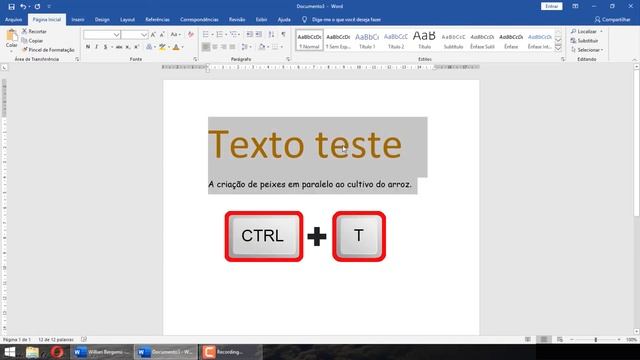This screenshot has height=360, width=640.
Task: Click the decrease indent icon
Action: [249, 34]
